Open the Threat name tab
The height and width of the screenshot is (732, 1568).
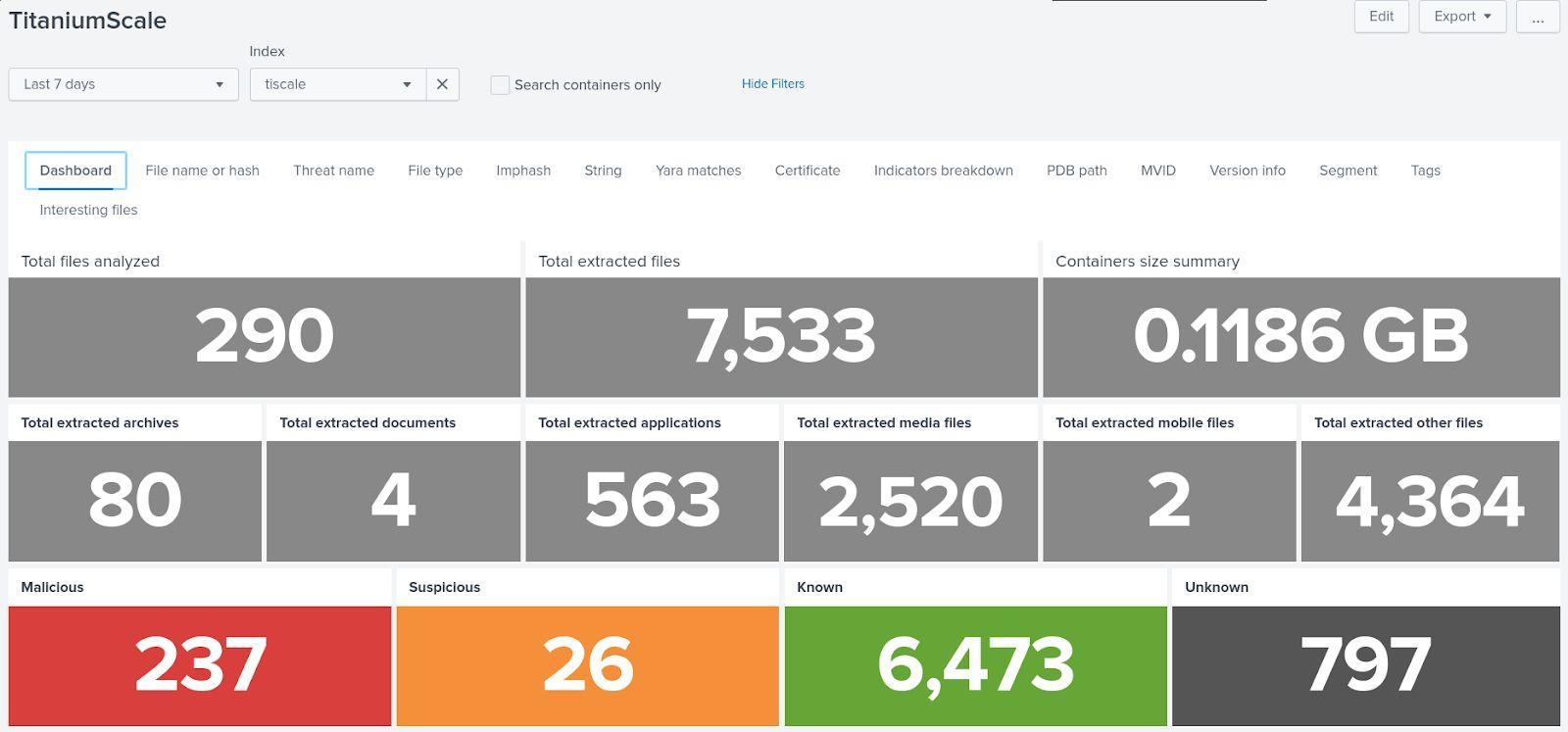click(333, 171)
